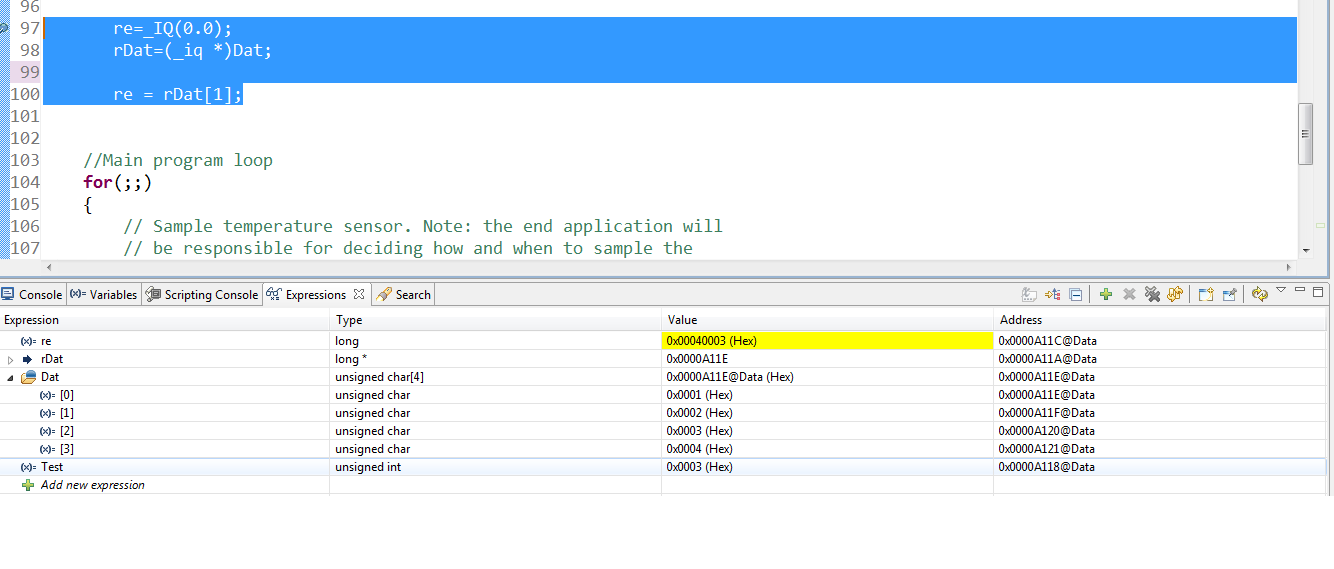
Task: Click line number 104 in editor gutter
Action: 25,182
